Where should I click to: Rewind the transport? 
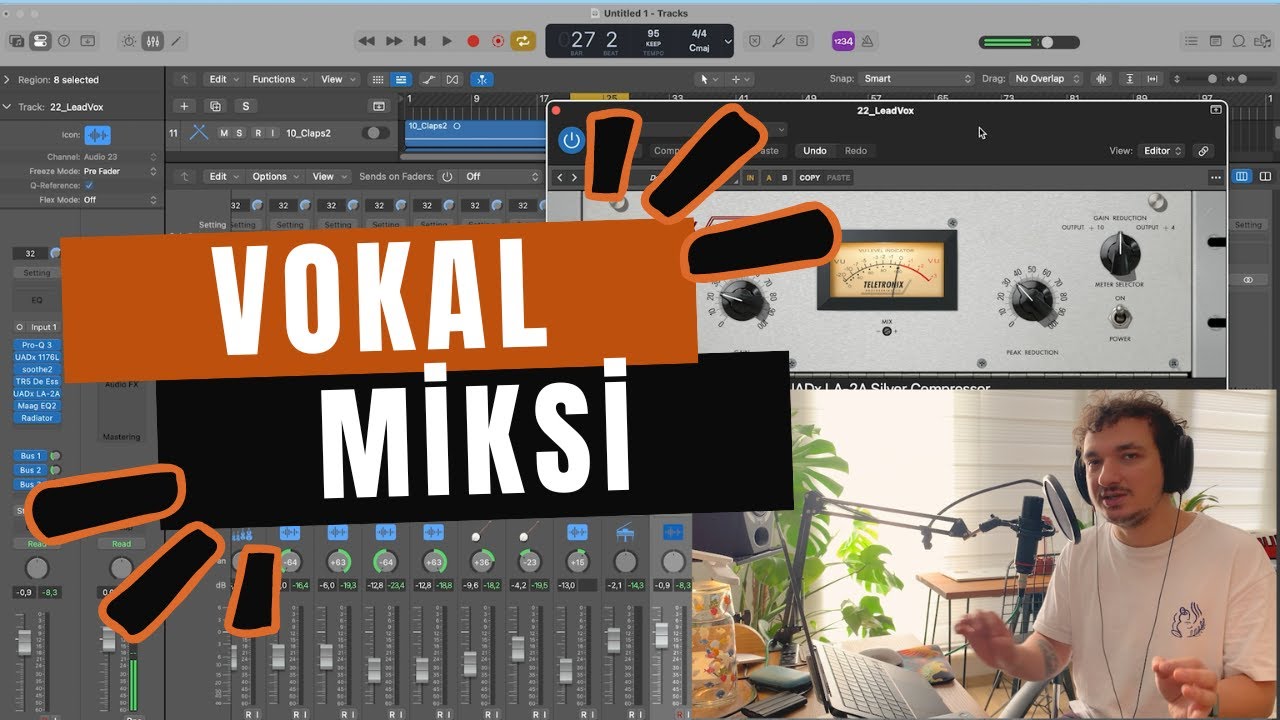tap(366, 41)
